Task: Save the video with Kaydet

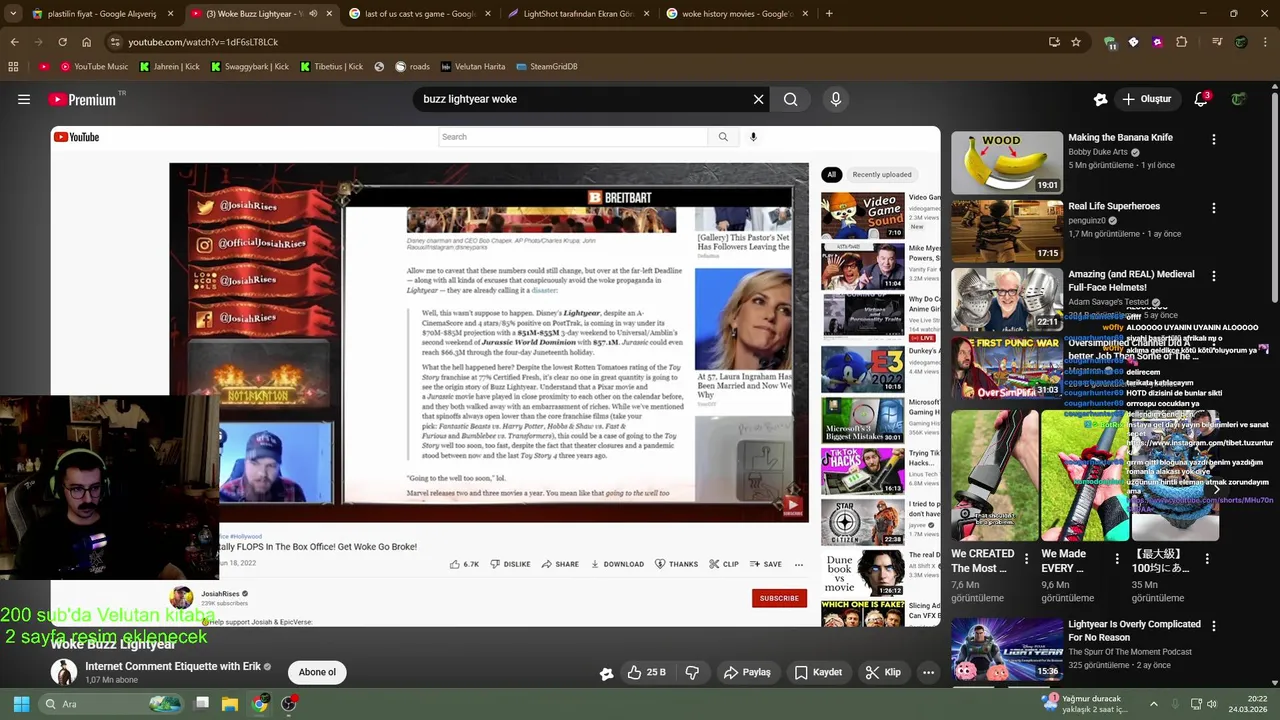Action: click(818, 672)
